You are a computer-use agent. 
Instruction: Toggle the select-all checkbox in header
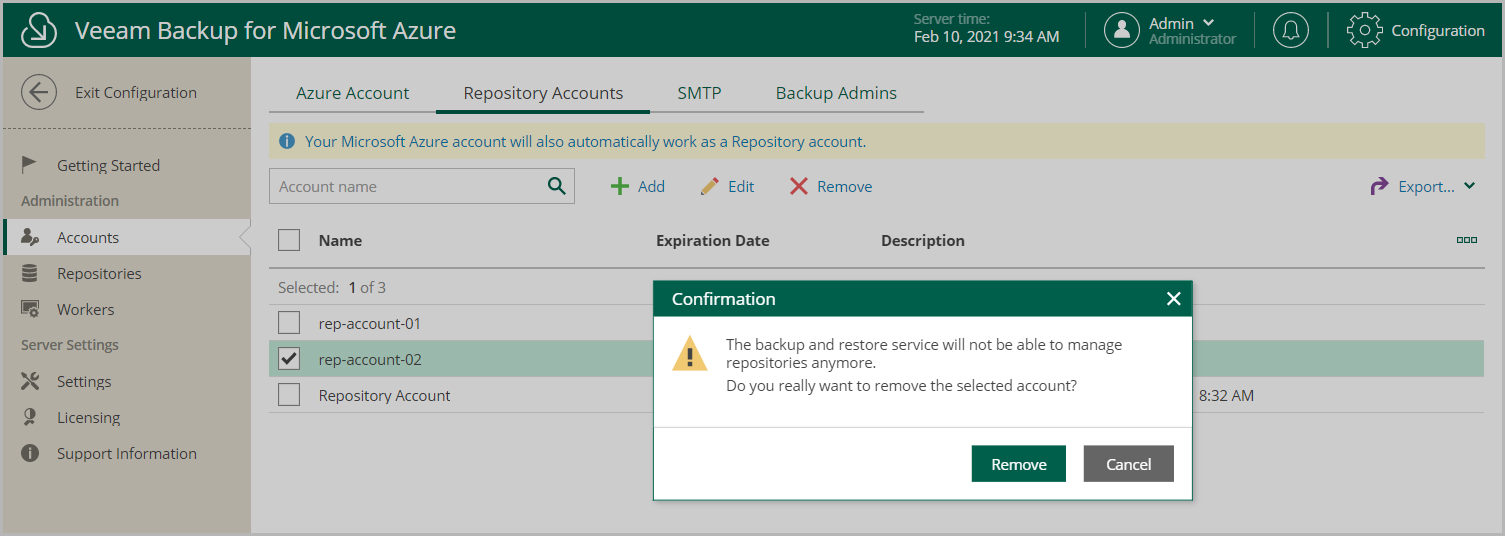pos(289,240)
